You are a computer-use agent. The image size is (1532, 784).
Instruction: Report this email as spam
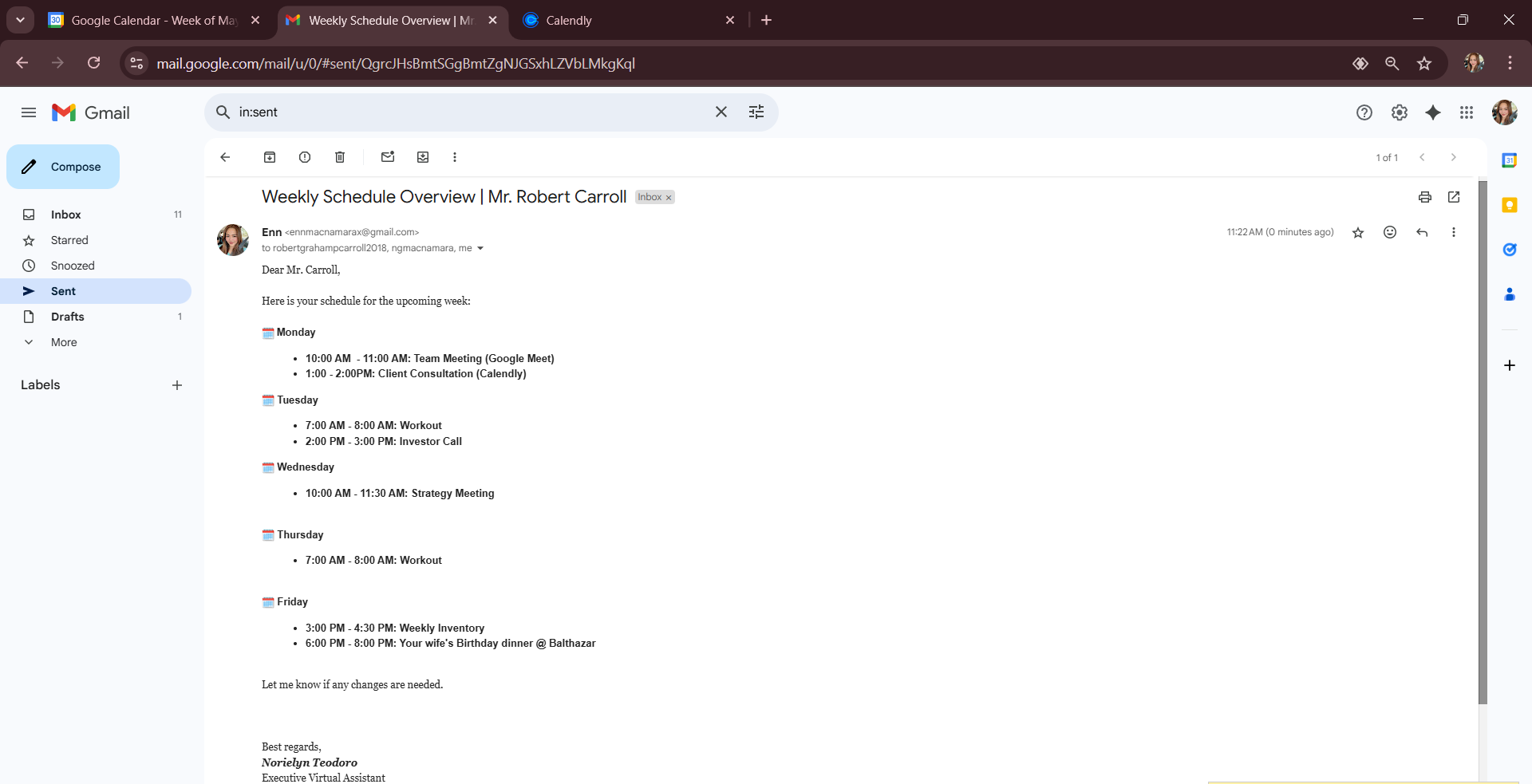point(305,157)
